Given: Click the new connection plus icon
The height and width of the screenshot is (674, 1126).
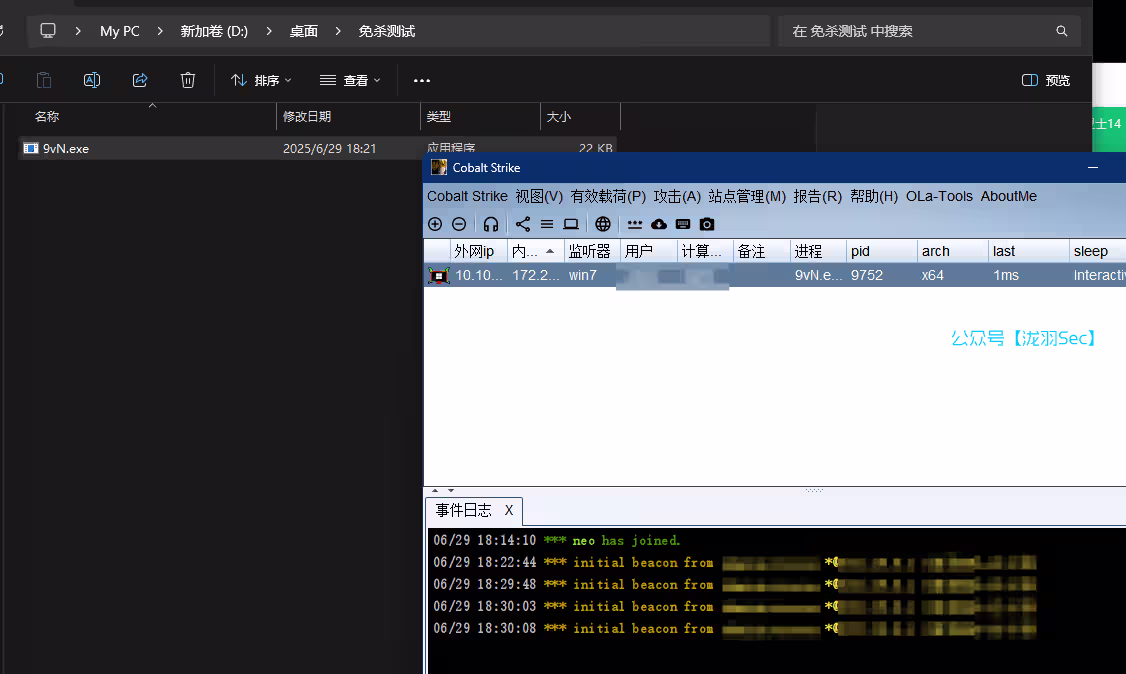Looking at the screenshot, I should [x=435, y=224].
